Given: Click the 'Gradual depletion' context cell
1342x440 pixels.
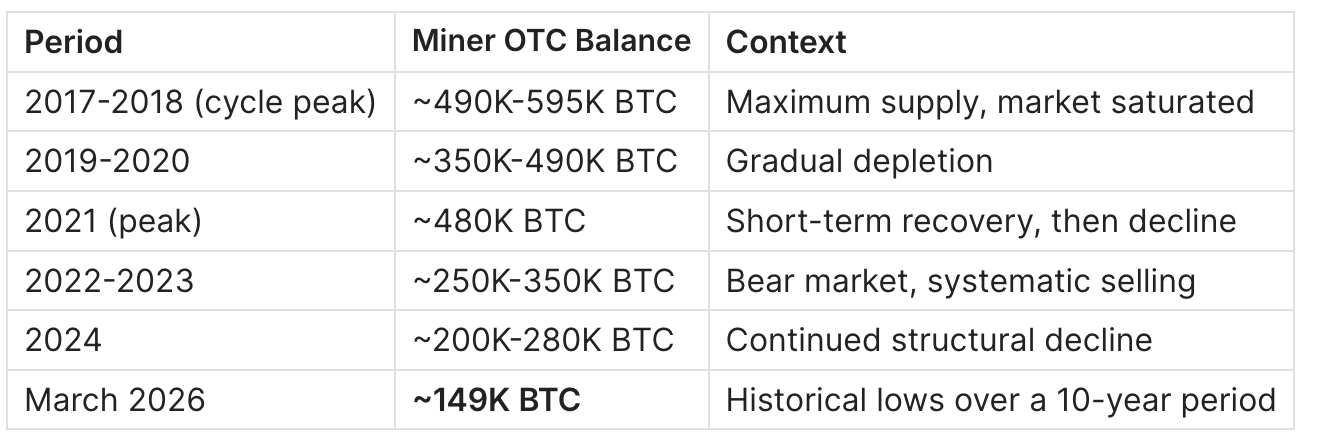Looking at the screenshot, I should coord(859,161).
